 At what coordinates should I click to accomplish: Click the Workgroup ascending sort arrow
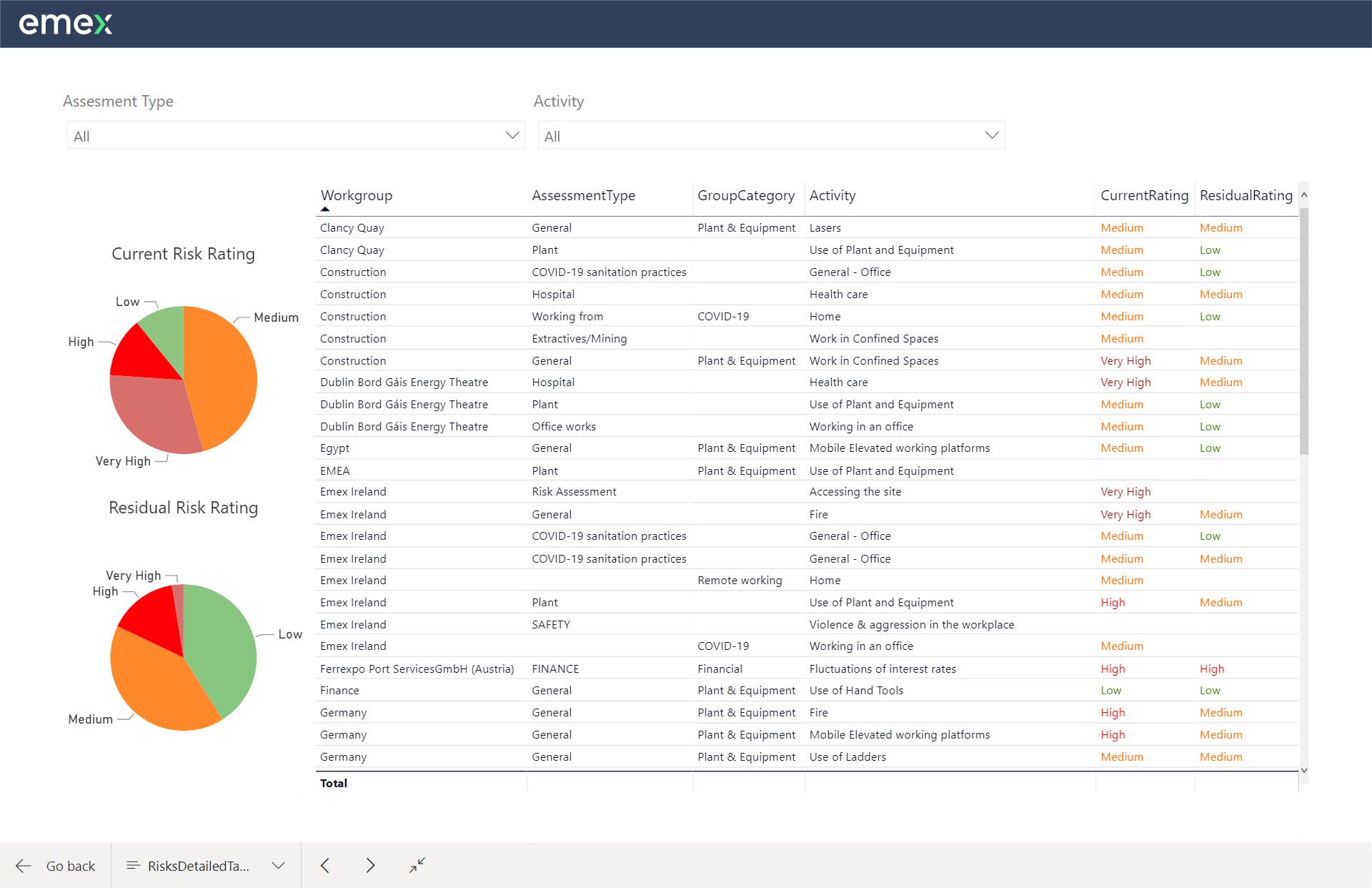pos(325,209)
